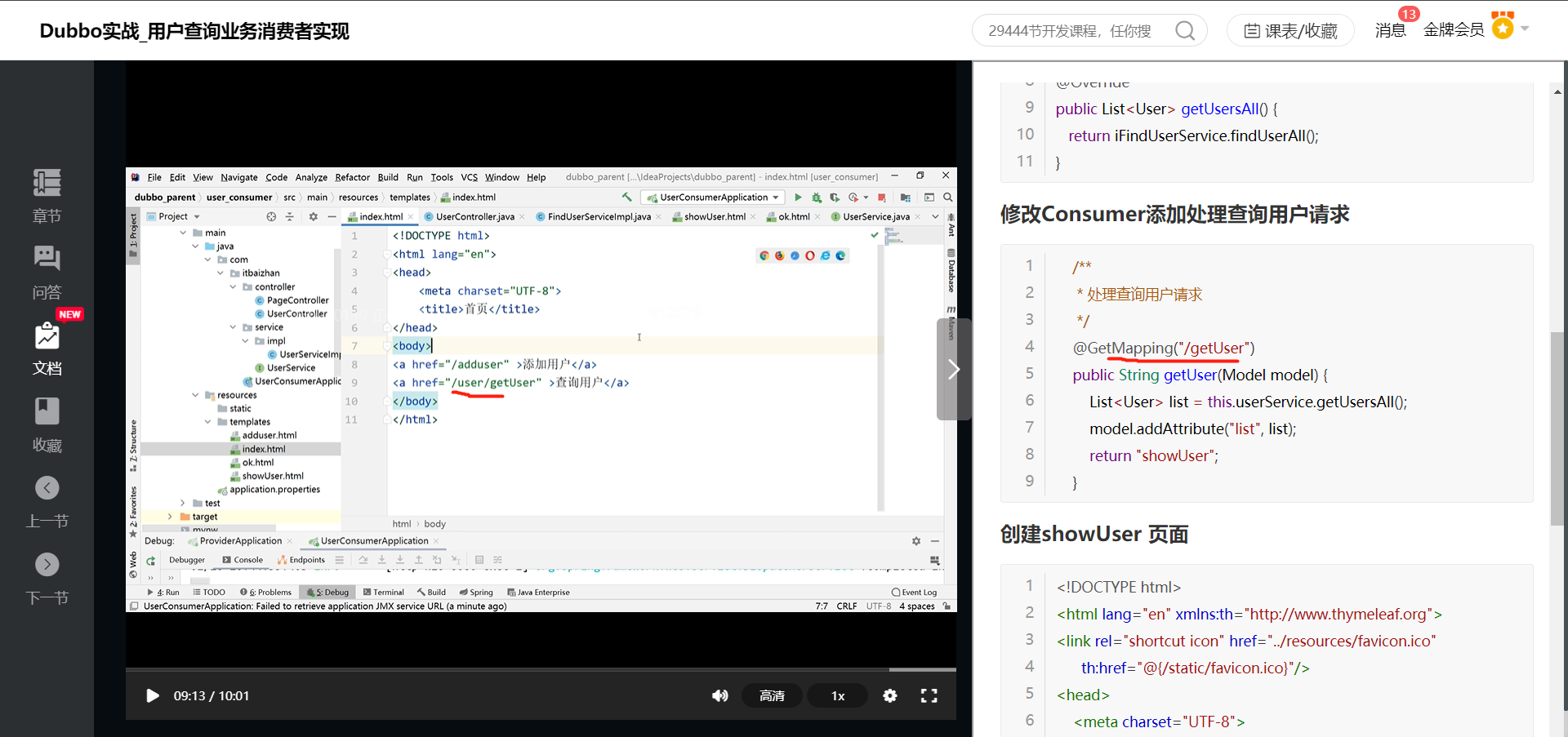Select application.properties in project tree
The height and width of the screenshot is (737, 1568).
(269, 490)
